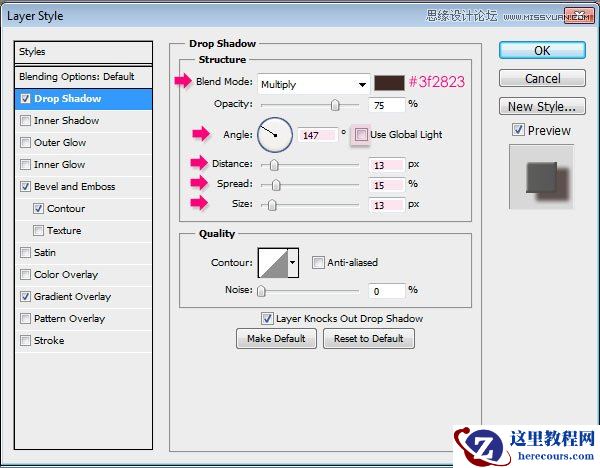This screenshot has width=600, height=468.
Task: Select the Pattern Overlay style row
Action: click(x=83, y=318)
